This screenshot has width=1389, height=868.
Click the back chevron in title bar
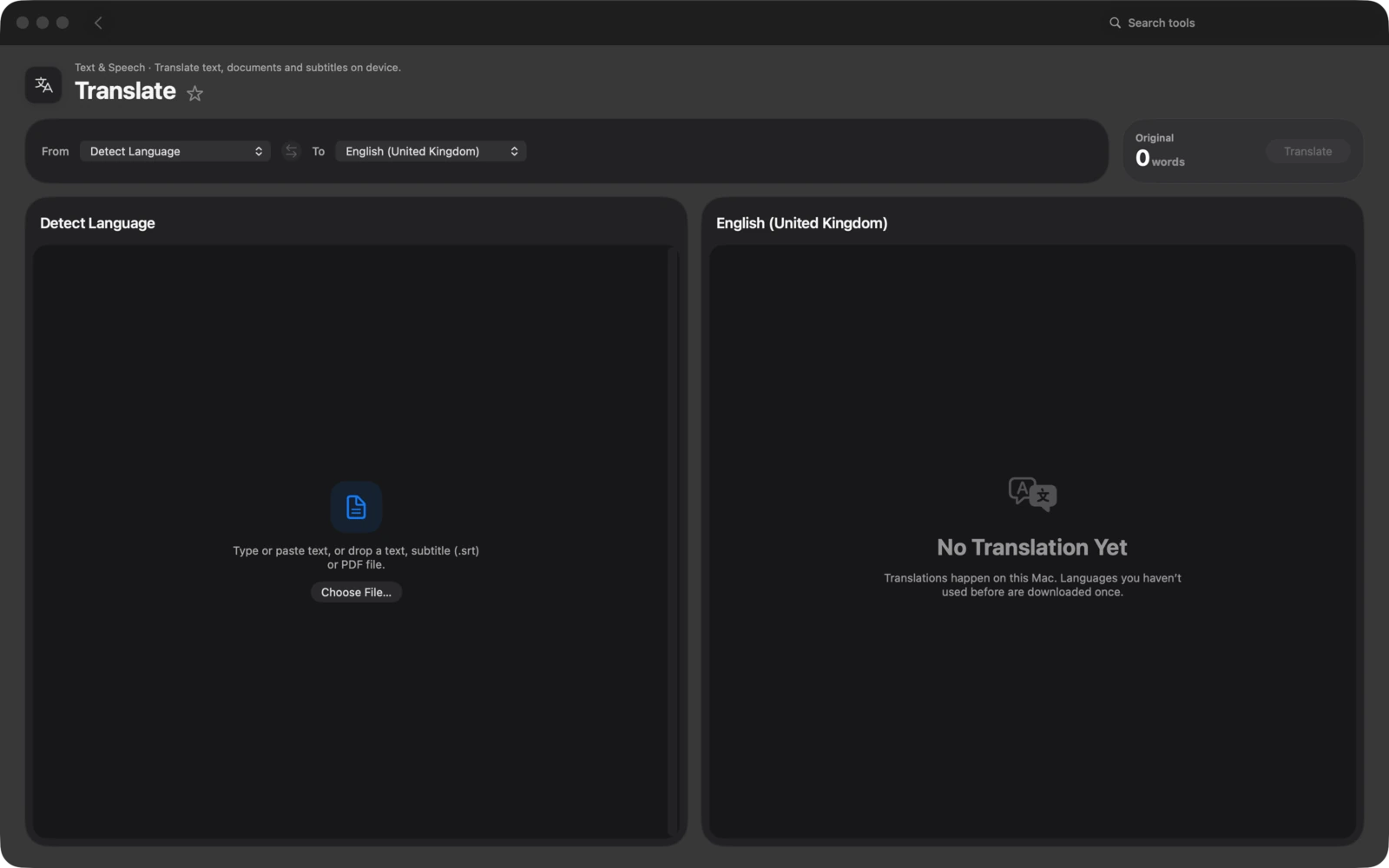click(x=98, y=23)
